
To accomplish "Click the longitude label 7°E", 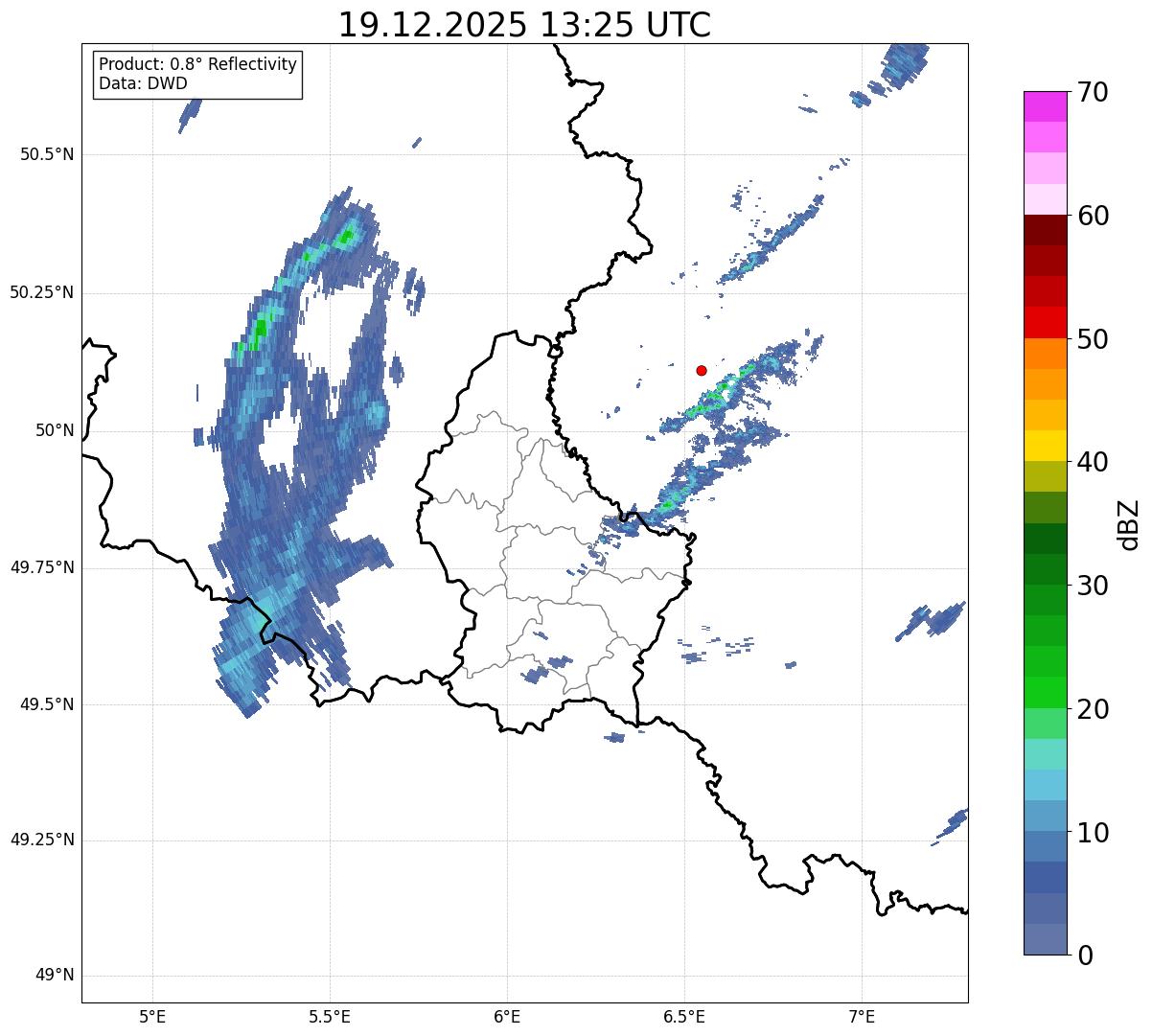I will (x=862, y=1016).
